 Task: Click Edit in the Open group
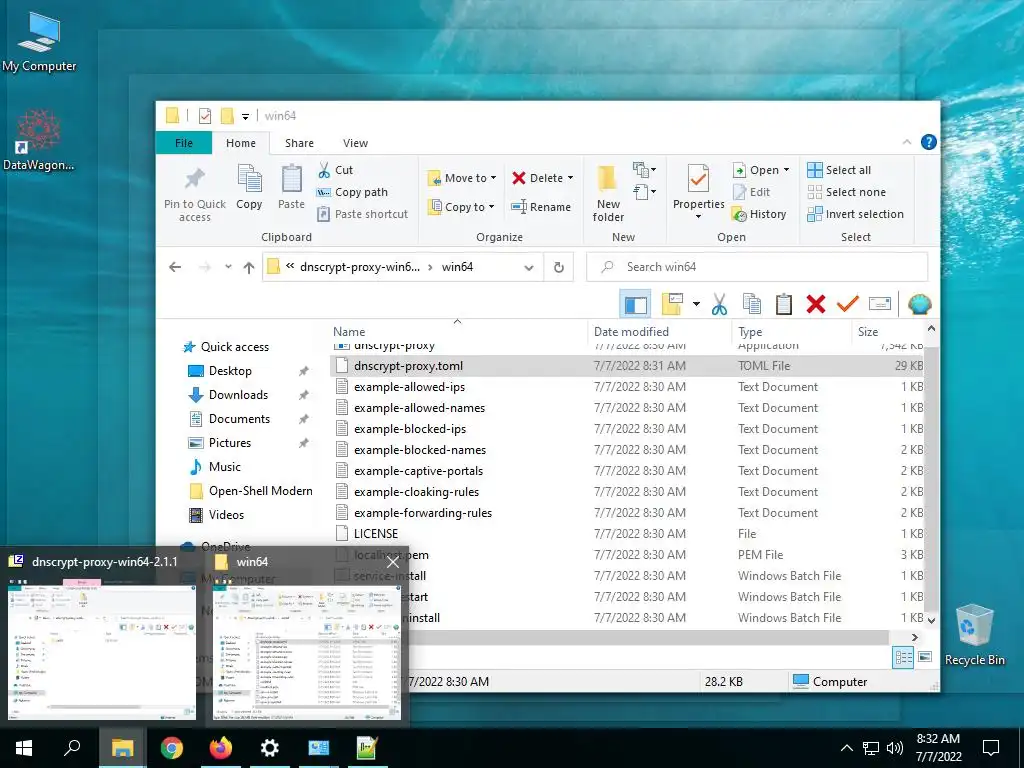[752, 192]
